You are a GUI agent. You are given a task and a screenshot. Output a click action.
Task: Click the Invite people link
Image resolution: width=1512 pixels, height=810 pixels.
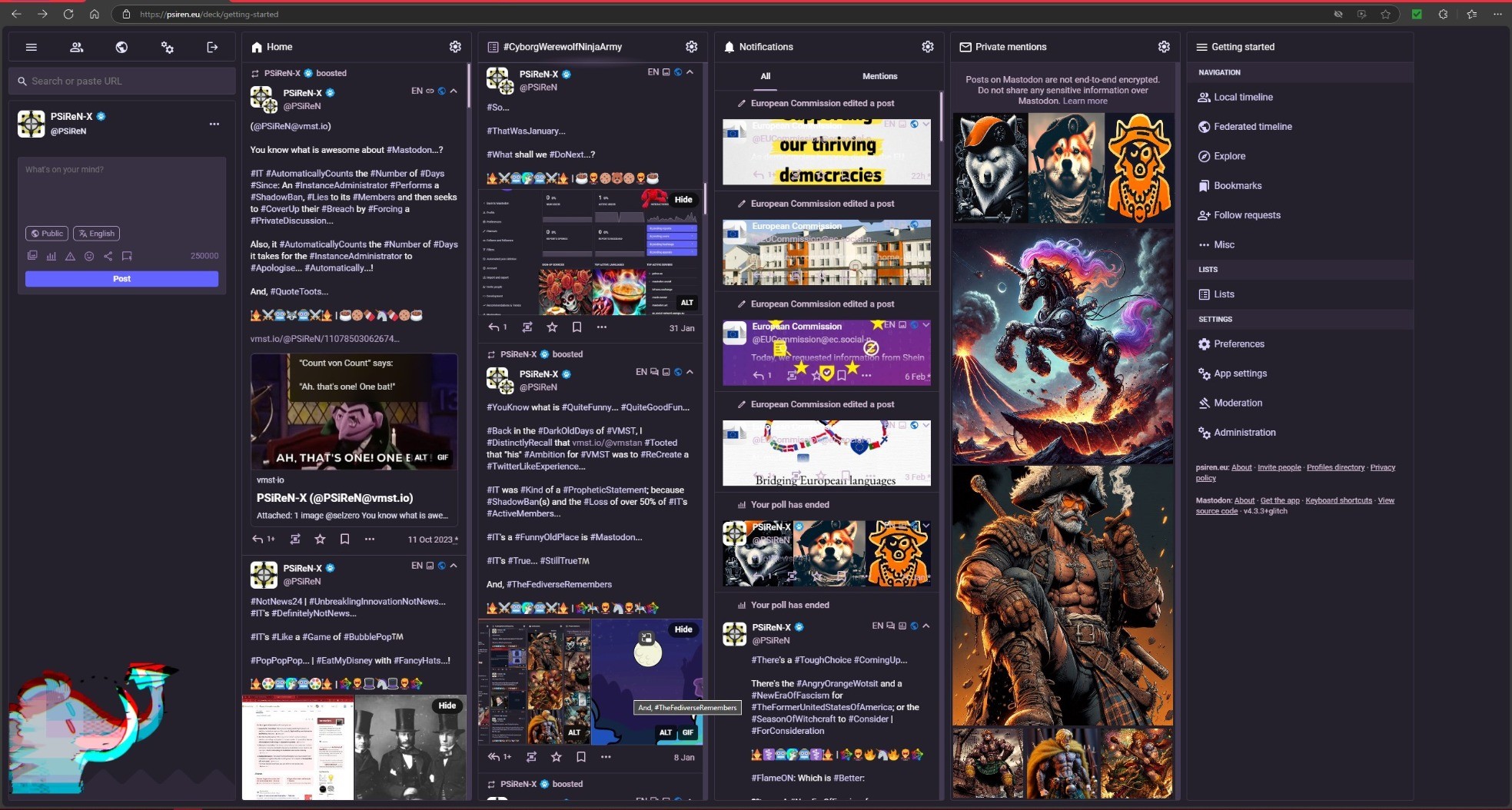coord(1279,467)
